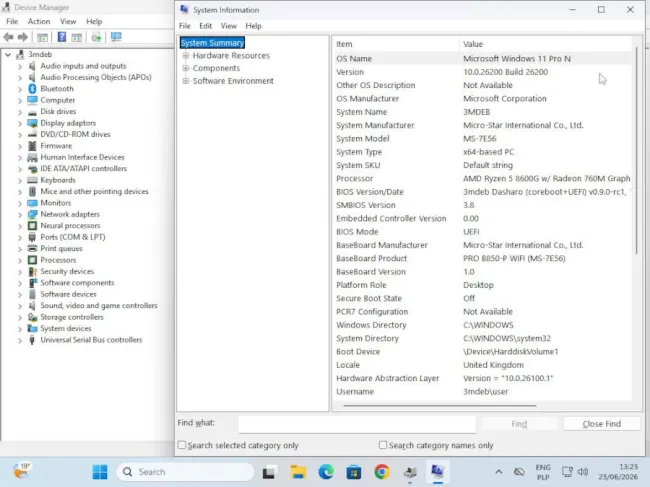Open the Action menu in Device Manager
650x487 pixels.
[x=39, y=22]
